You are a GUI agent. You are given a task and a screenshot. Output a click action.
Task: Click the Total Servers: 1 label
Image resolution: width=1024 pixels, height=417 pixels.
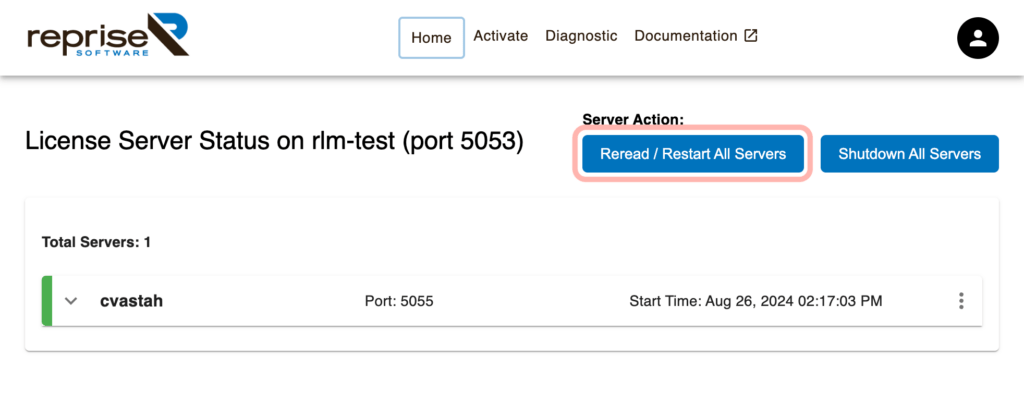click(x=96, y=242)
